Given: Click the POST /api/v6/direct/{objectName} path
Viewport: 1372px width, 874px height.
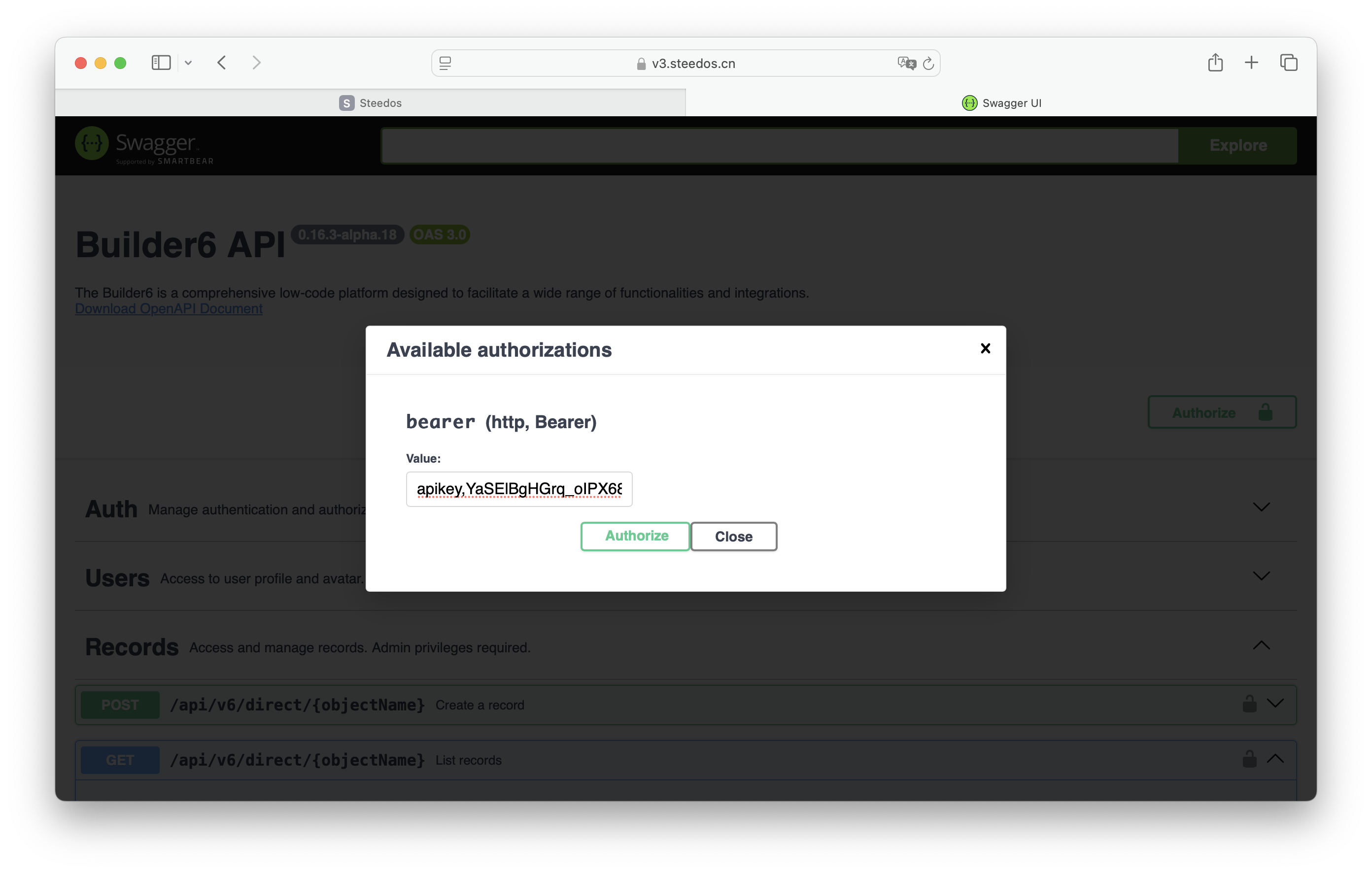Looking at the screenshot, I should coord(298,705).
